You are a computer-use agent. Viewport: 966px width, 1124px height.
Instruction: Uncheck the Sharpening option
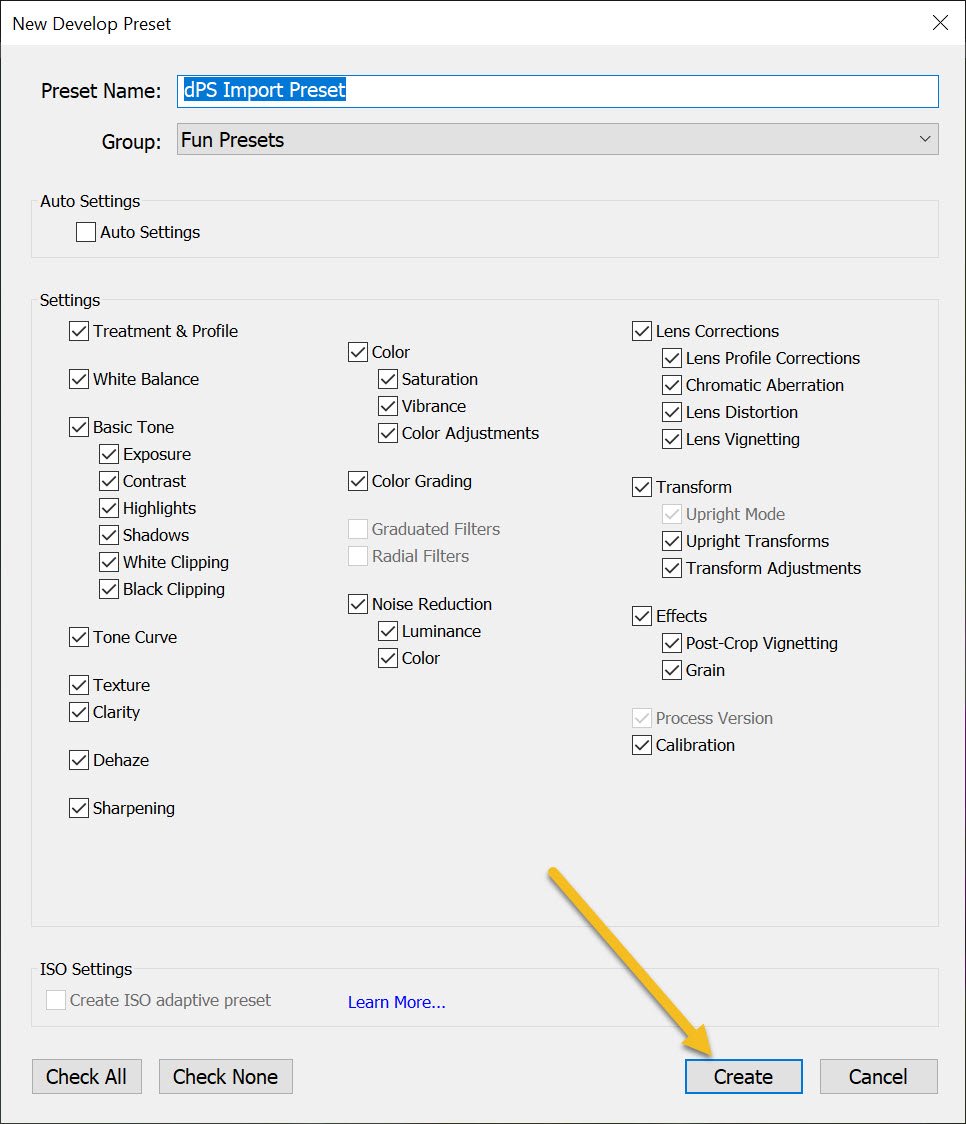(79, 808)
